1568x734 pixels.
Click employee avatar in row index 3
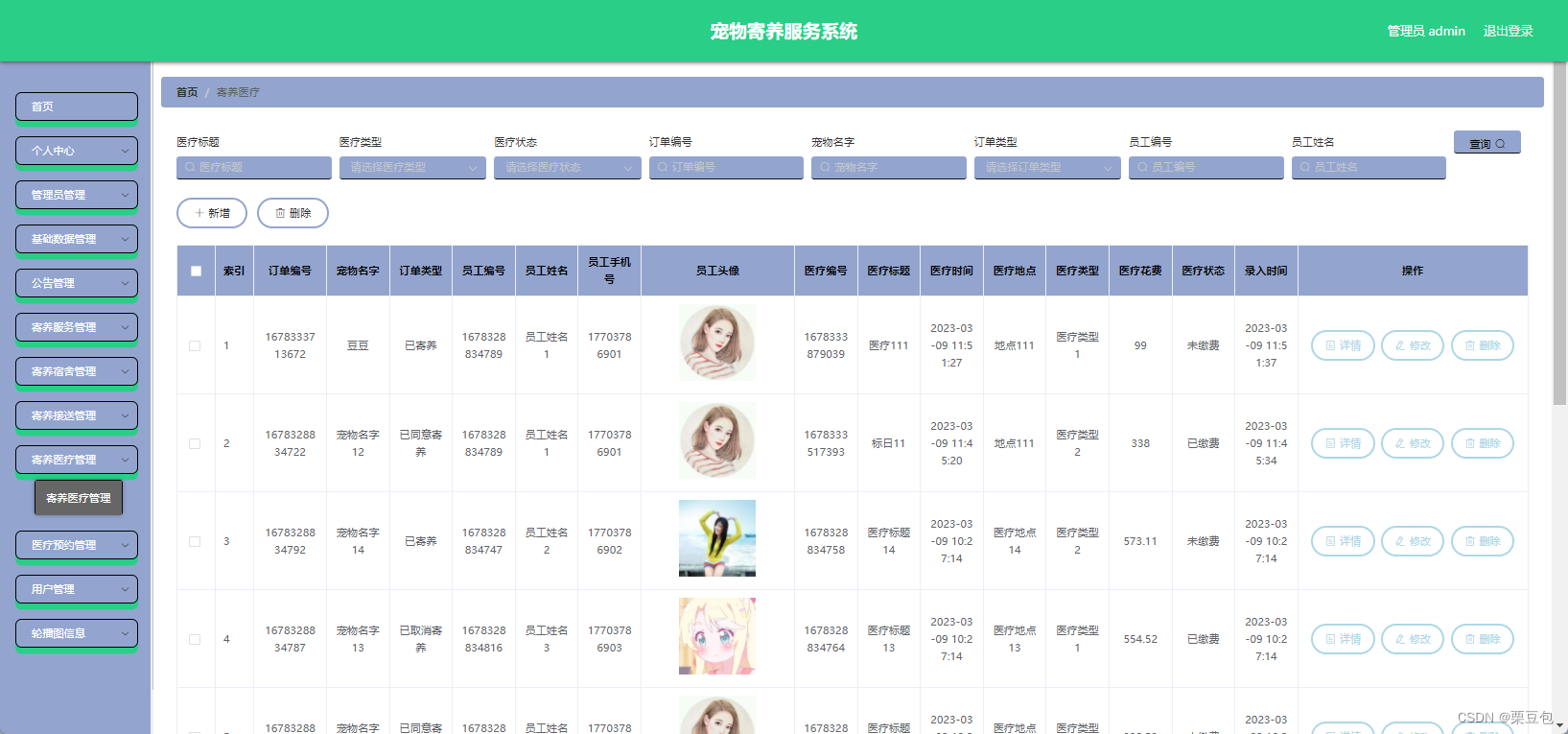(x=717, y=538)
